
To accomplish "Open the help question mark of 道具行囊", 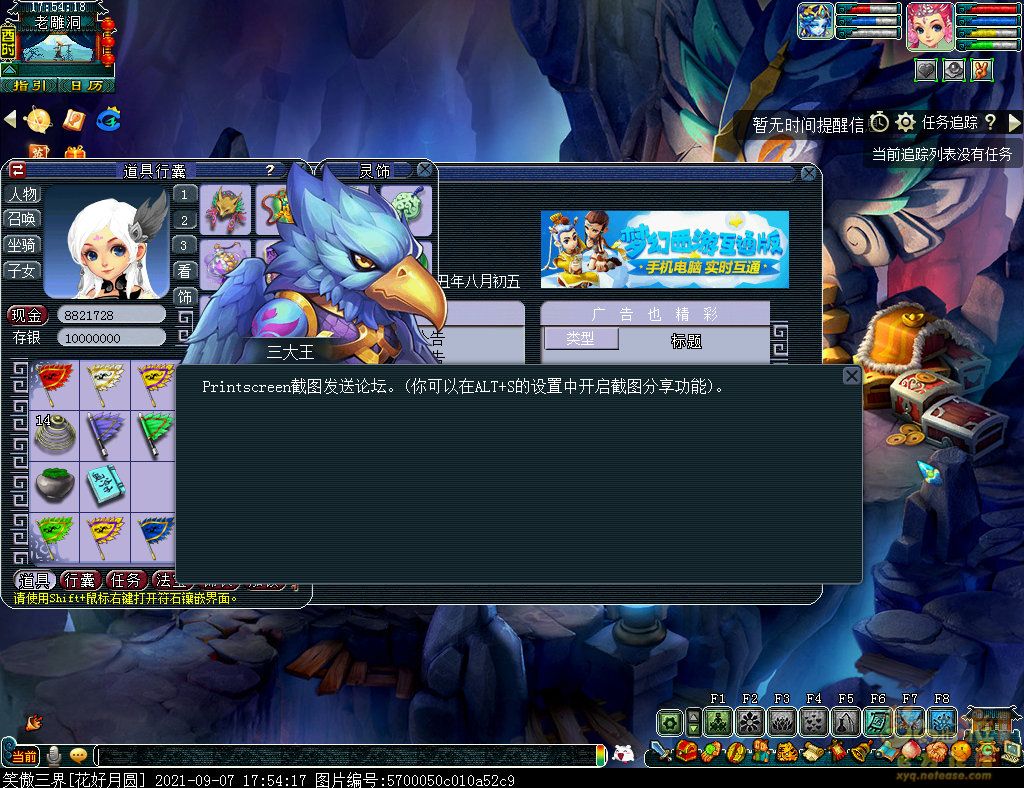I will click(270, 170).
